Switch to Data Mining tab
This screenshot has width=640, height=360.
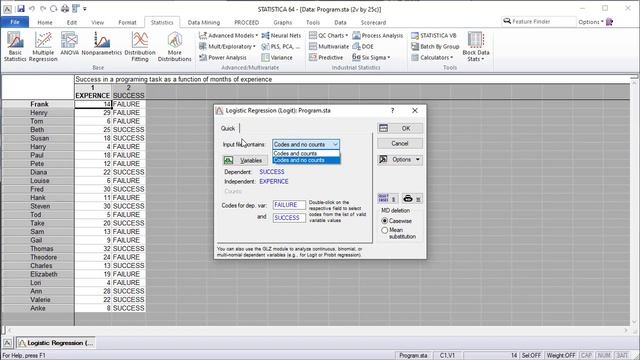(x=204, y=22)
